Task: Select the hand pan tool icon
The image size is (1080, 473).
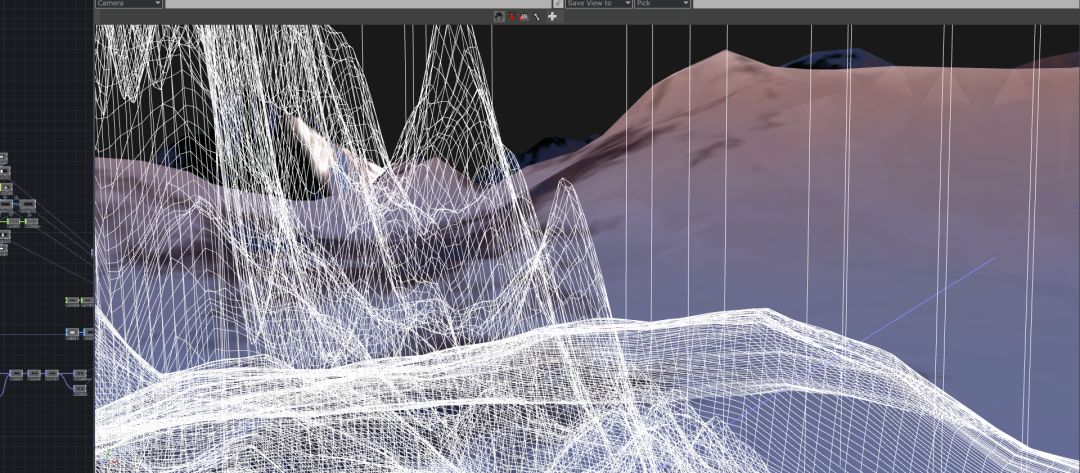Action: [499, 17]
